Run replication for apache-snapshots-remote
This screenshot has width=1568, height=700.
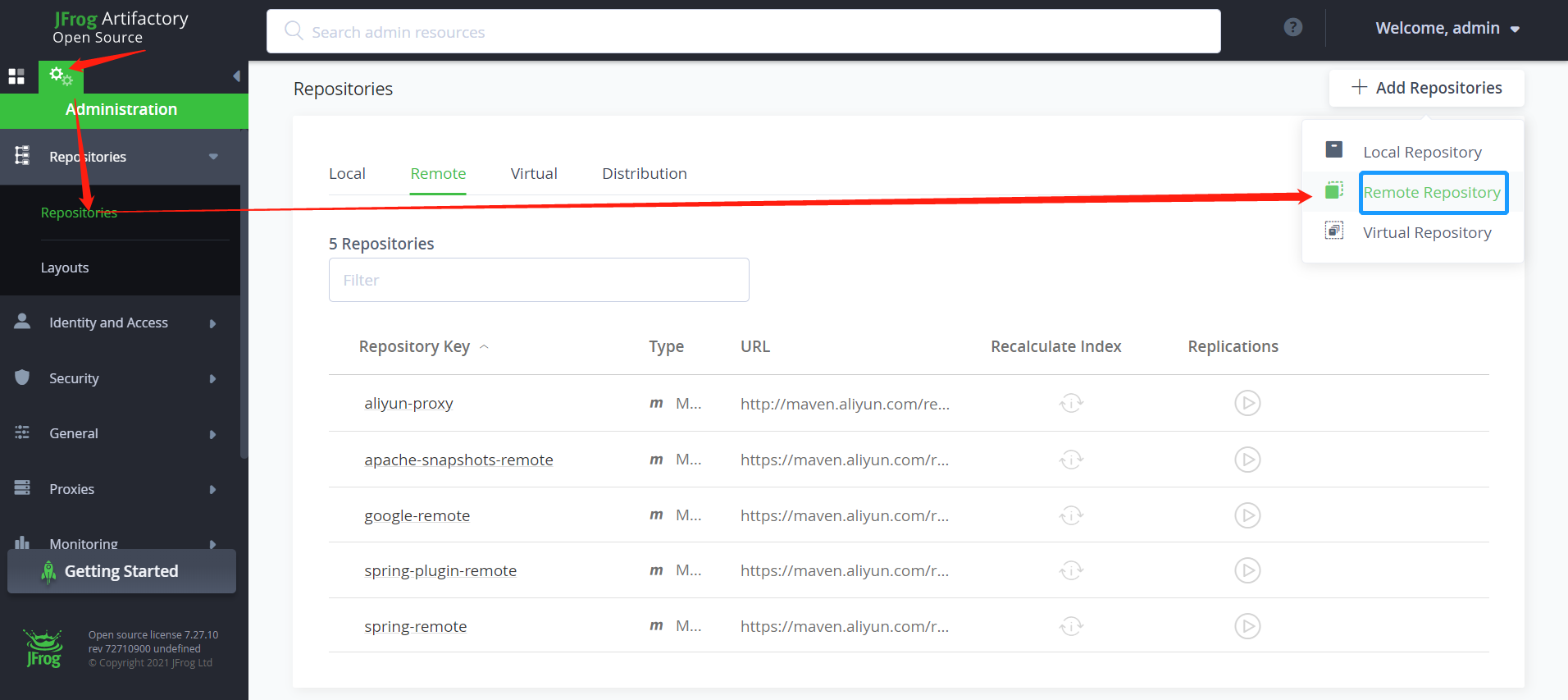(1247, 460)
